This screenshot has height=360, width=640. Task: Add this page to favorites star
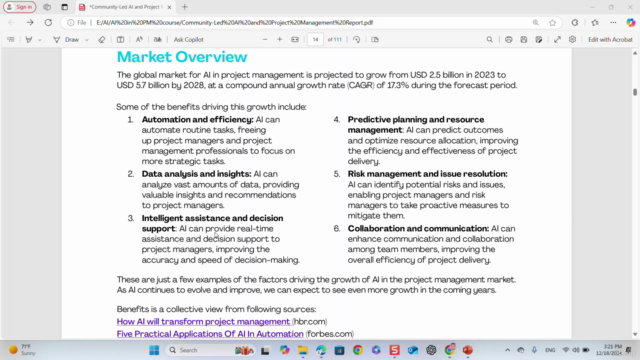click(553, 22)
